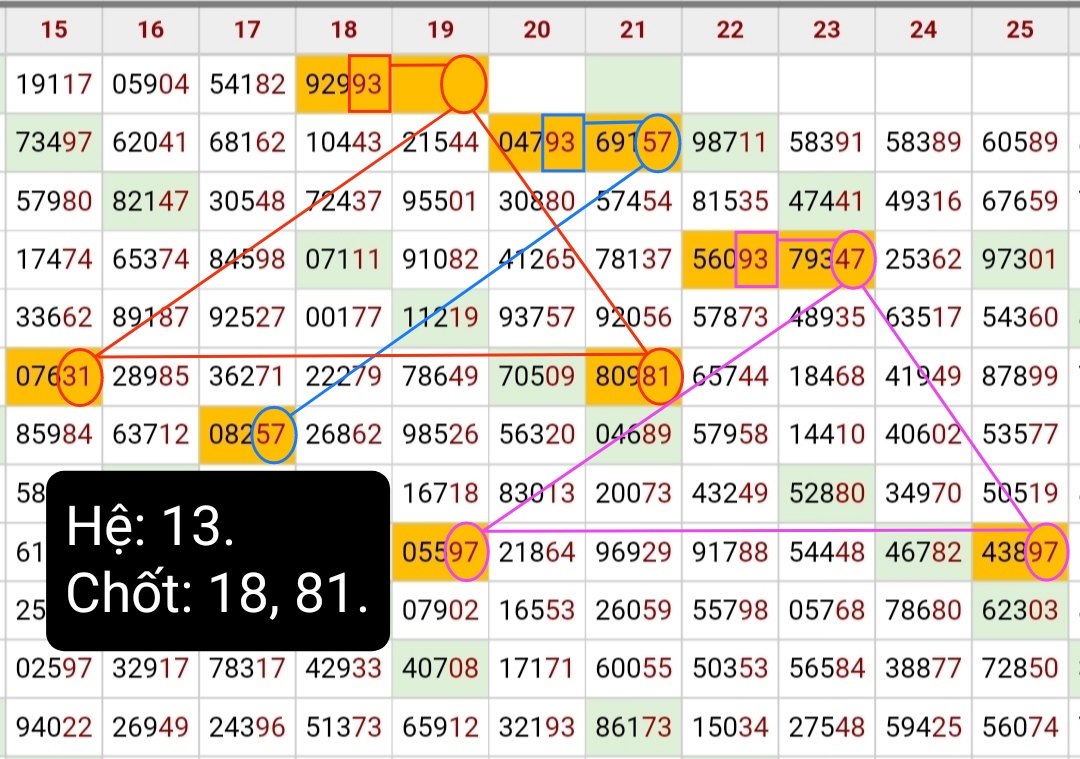Click the cell 95501
1080x759 pixels.
click(x=440, y=201)
